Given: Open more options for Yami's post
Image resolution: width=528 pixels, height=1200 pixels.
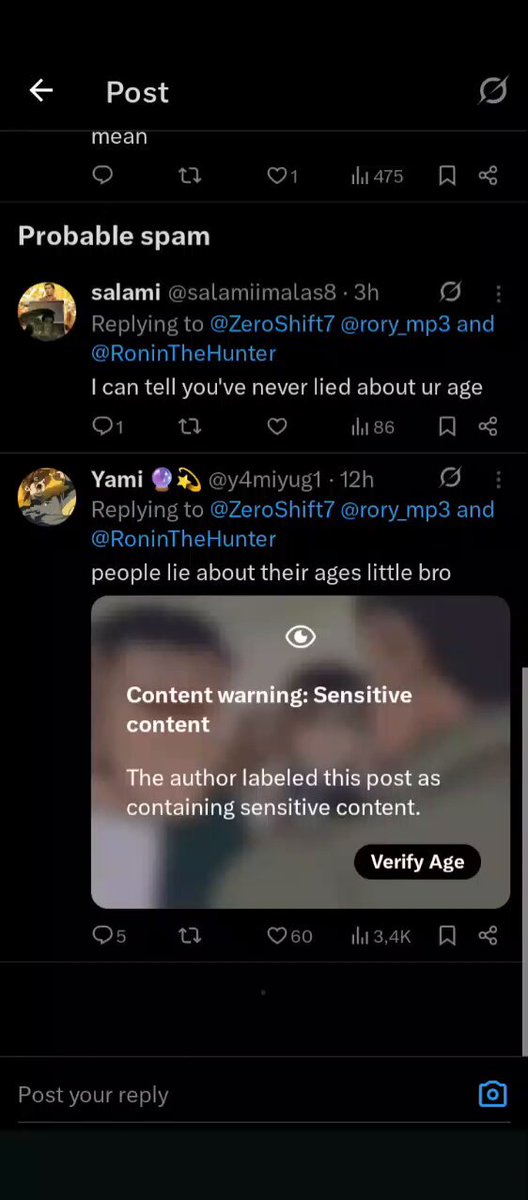Looking at the screenshot, I should [x=498, y=479].
